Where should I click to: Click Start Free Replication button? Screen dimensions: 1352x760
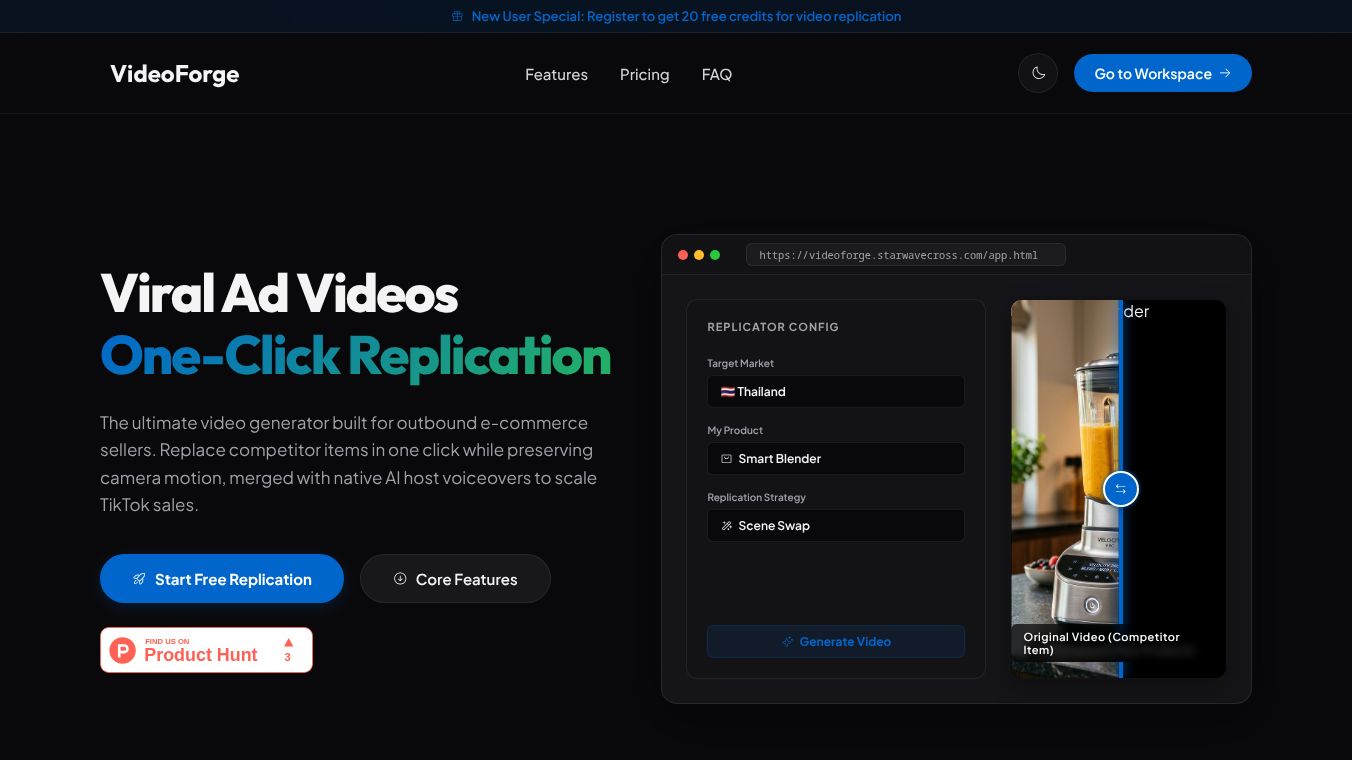(x=222, y=579)
